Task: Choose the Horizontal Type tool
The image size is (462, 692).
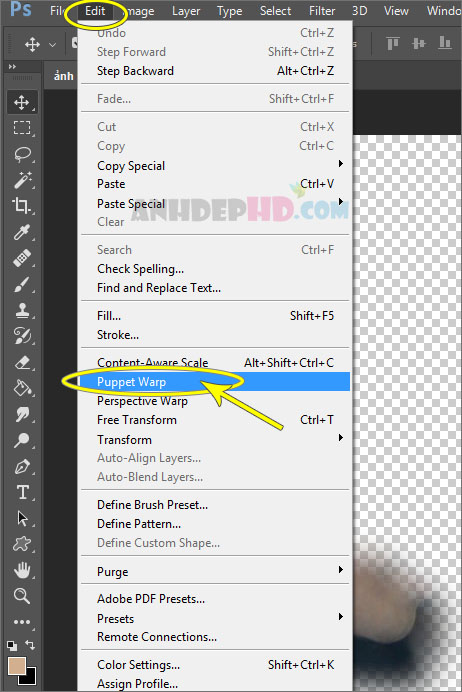Action: click(x=23, y=492)
